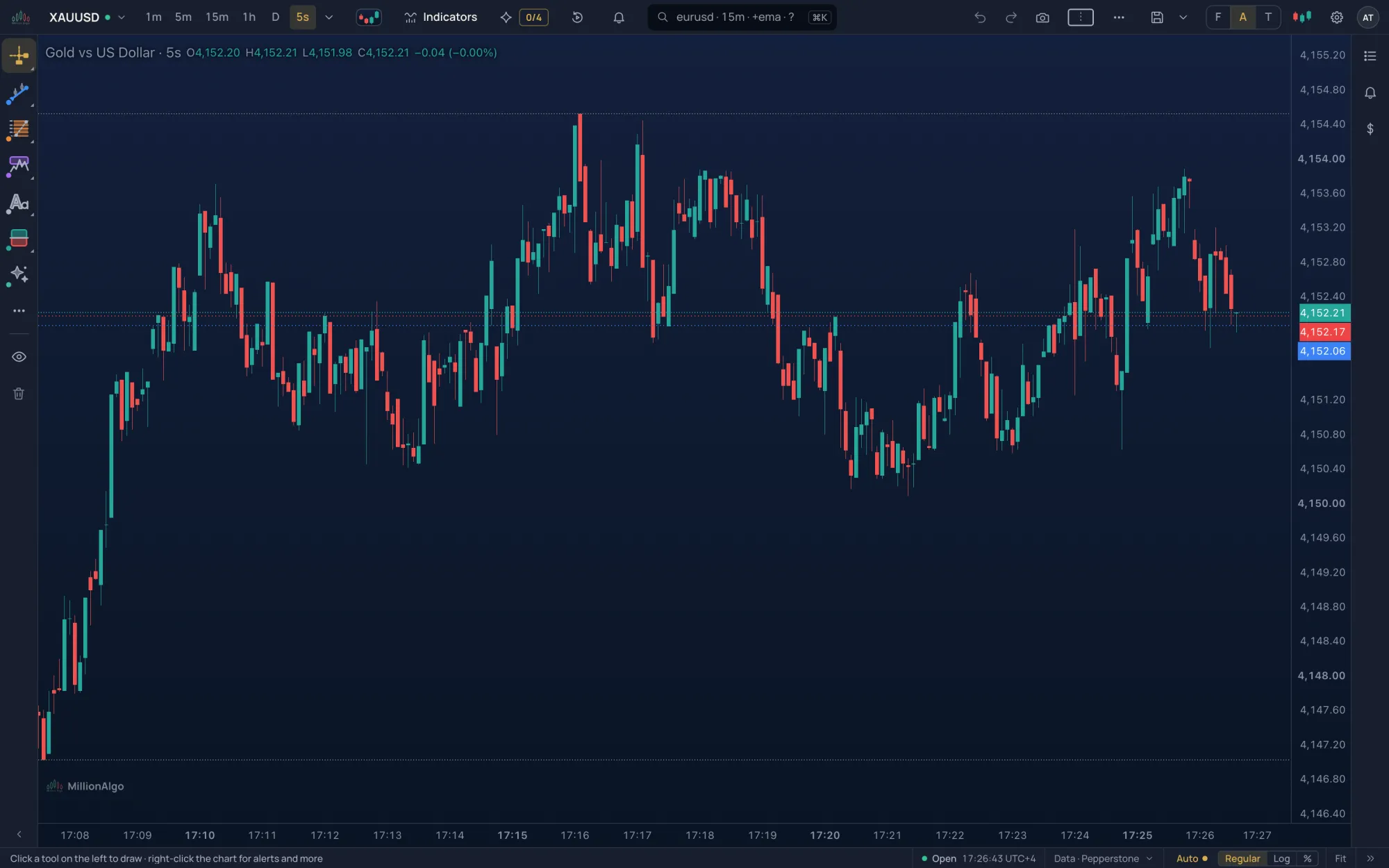Image resolution: width=1389 pixels, height=868 pixels.
Task: Expand more timeframes chevron after 5s
Action: (x=329, y=17)
